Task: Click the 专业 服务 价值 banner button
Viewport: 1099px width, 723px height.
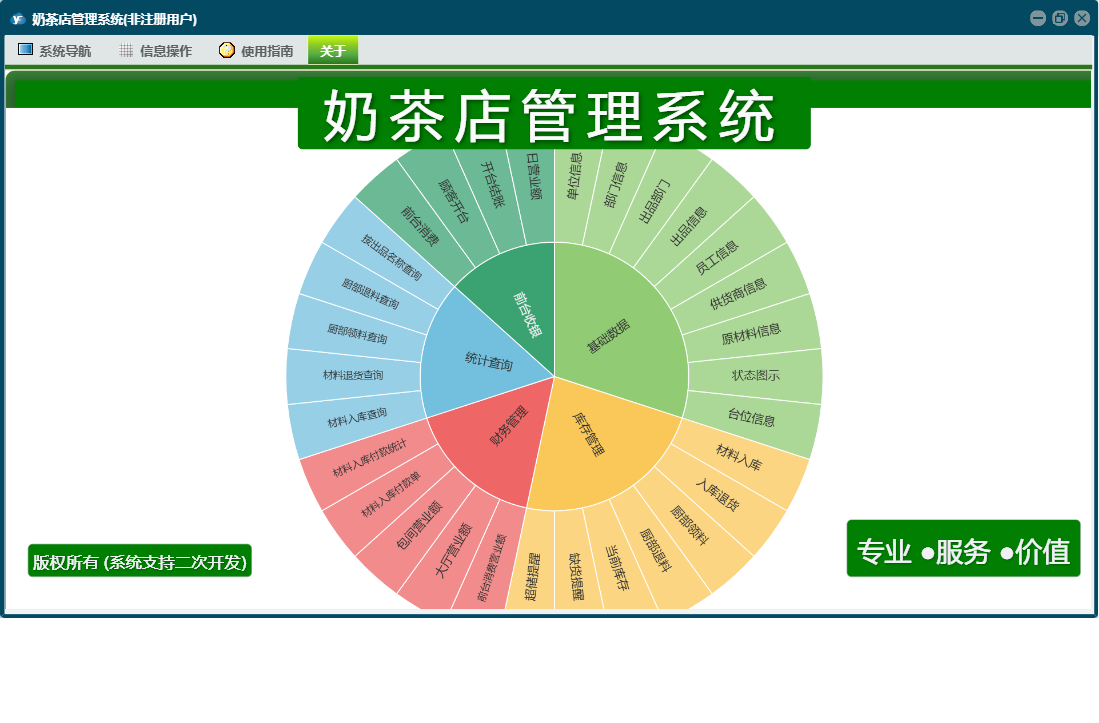Action: pyautogui.click(x=963, y=549)
